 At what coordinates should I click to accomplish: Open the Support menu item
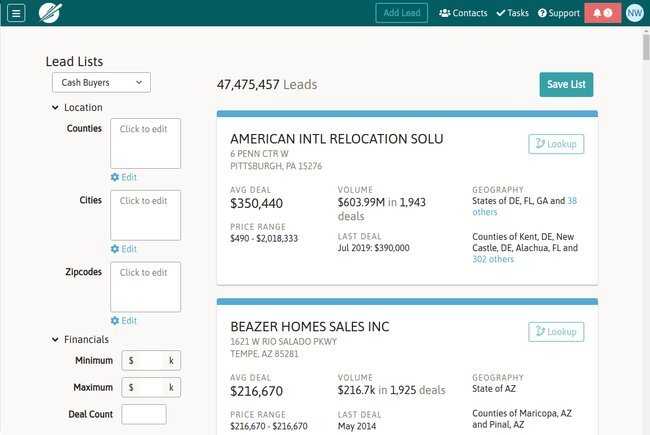(x=558, y=13)
